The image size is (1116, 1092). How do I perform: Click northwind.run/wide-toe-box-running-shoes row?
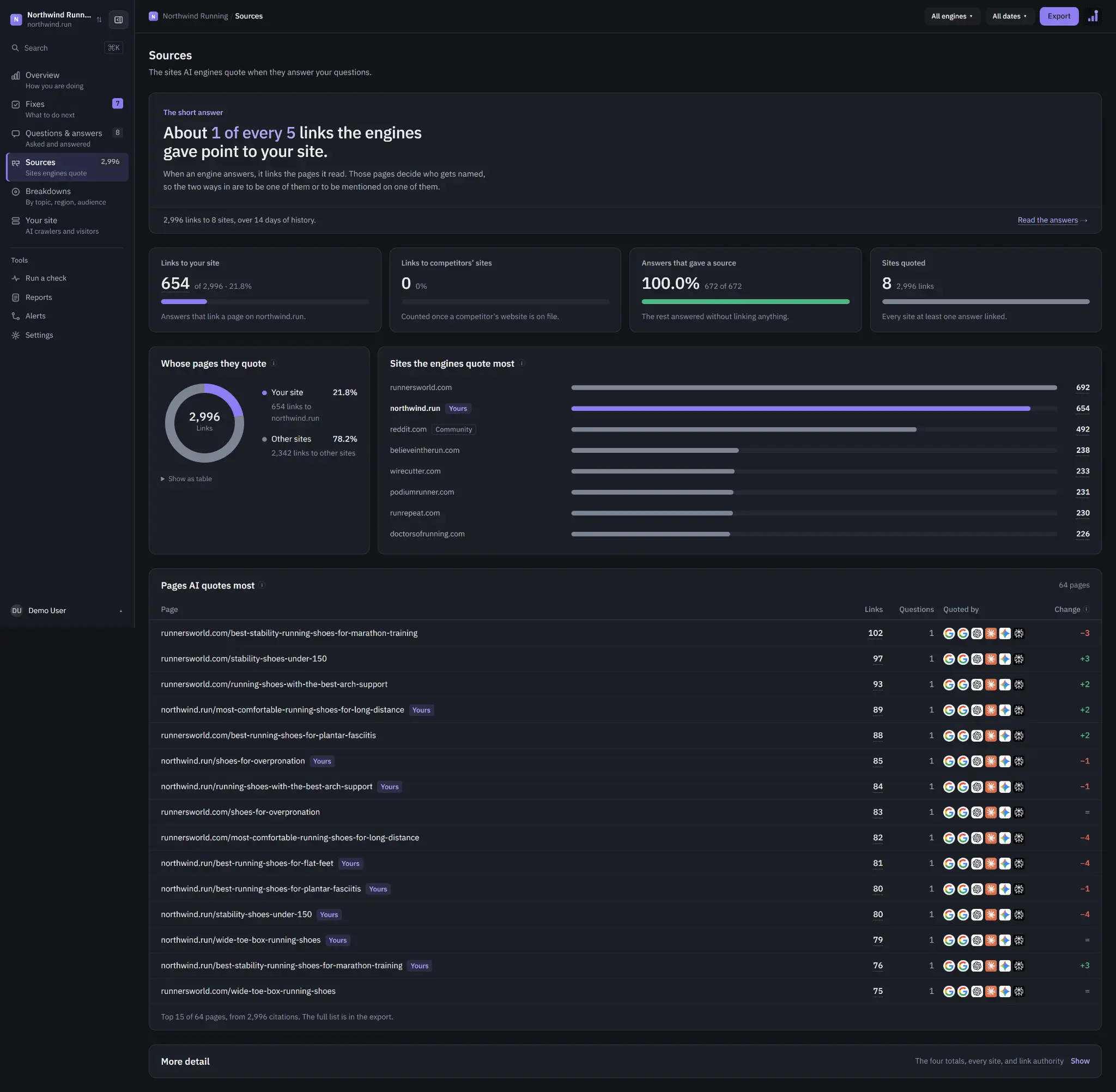coord(625,940)
